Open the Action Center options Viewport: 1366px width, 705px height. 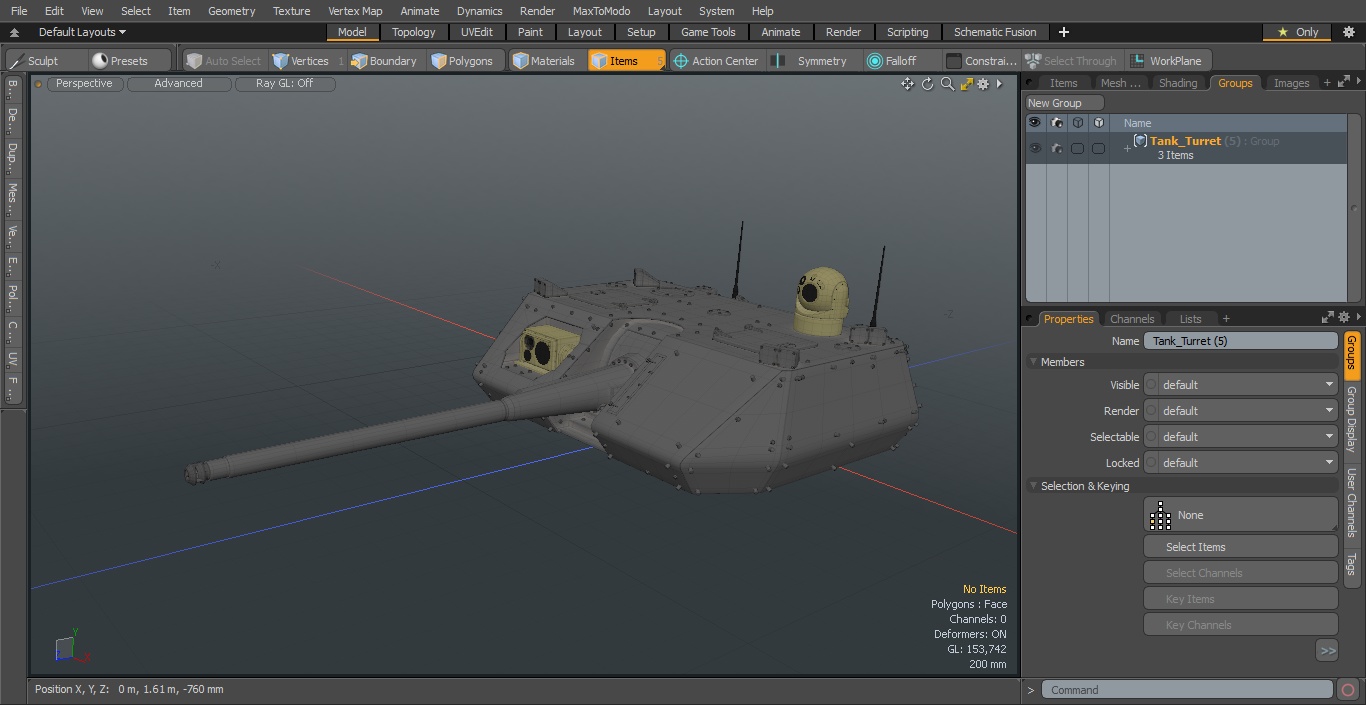pyautogui.click(x=716, y=61)
